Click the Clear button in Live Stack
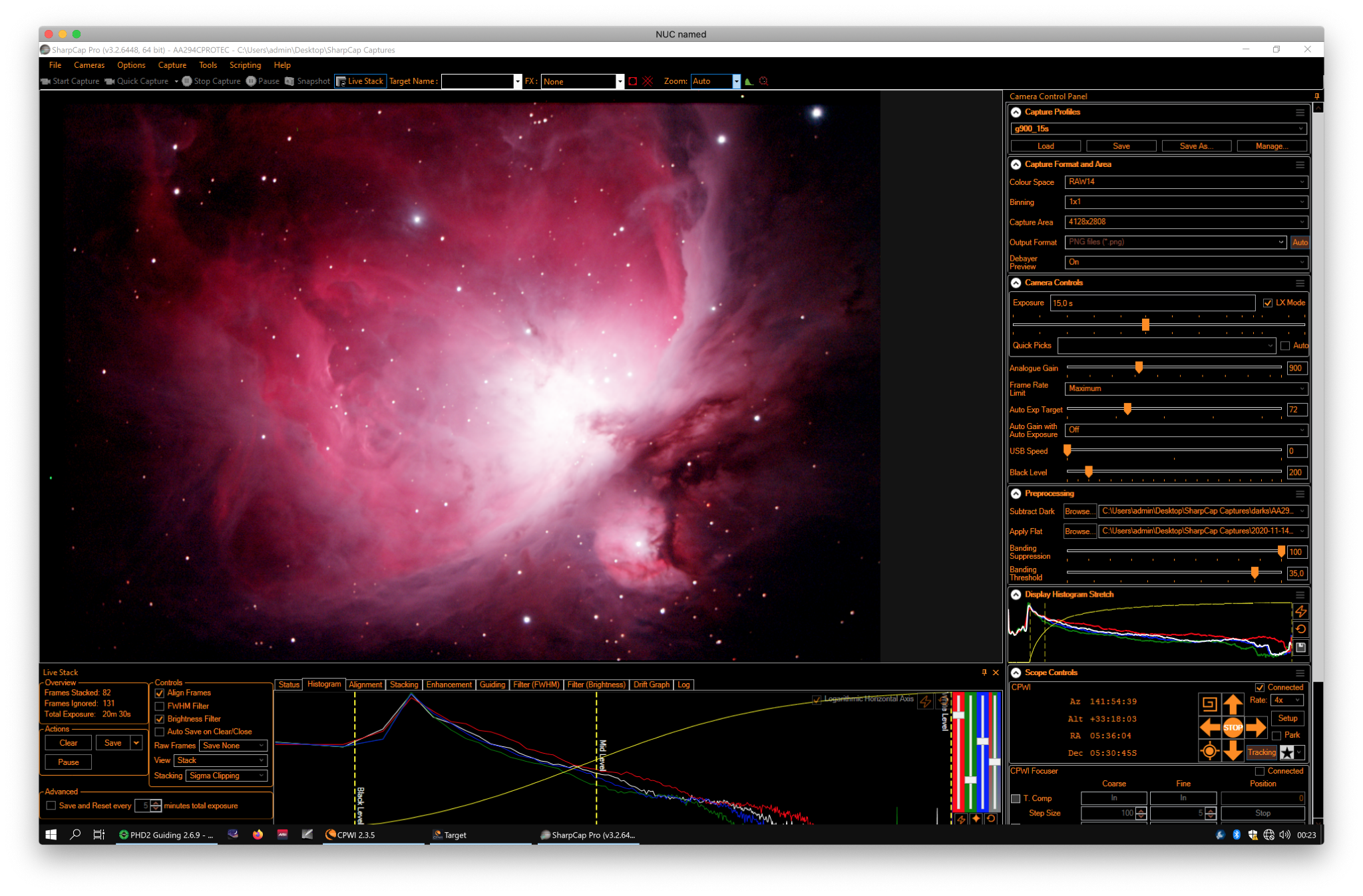Screen dimensions: 1363x896 coord(69,743)
